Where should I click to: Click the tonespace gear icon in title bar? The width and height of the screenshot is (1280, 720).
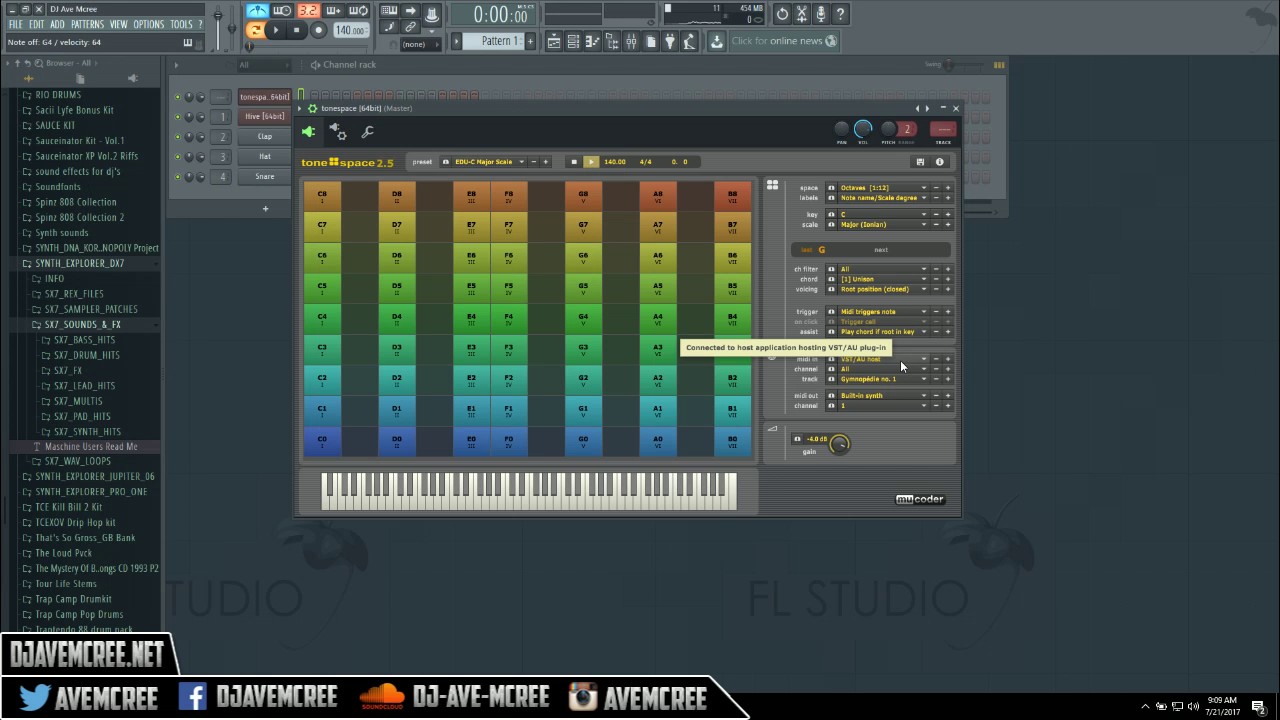312,108
